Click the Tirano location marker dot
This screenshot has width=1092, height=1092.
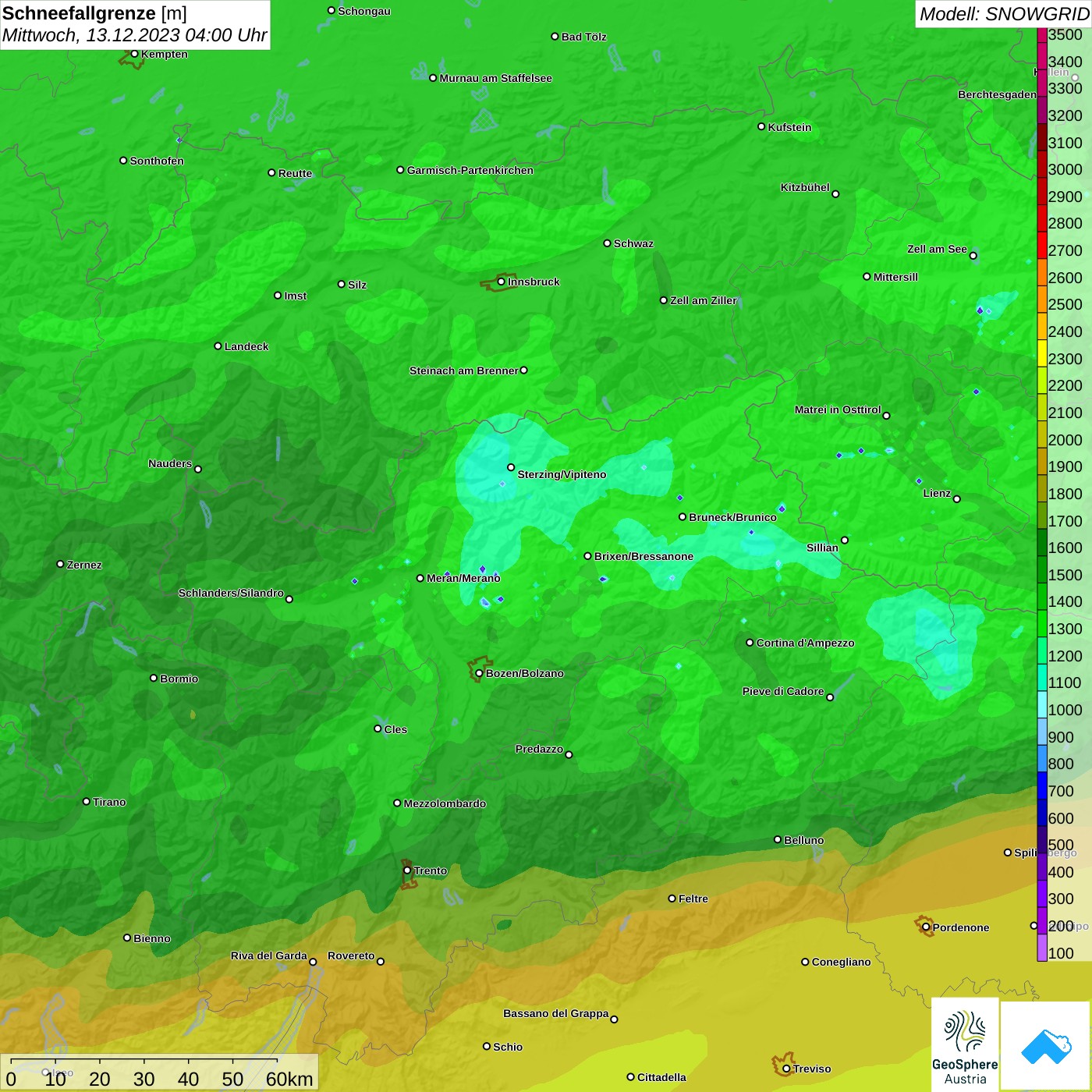tap(87, 802)
